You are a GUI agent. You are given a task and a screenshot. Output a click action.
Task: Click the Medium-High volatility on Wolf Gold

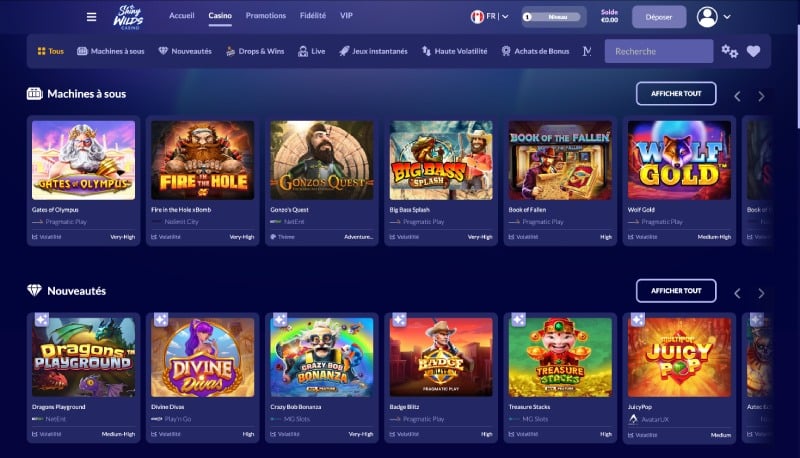714,237
